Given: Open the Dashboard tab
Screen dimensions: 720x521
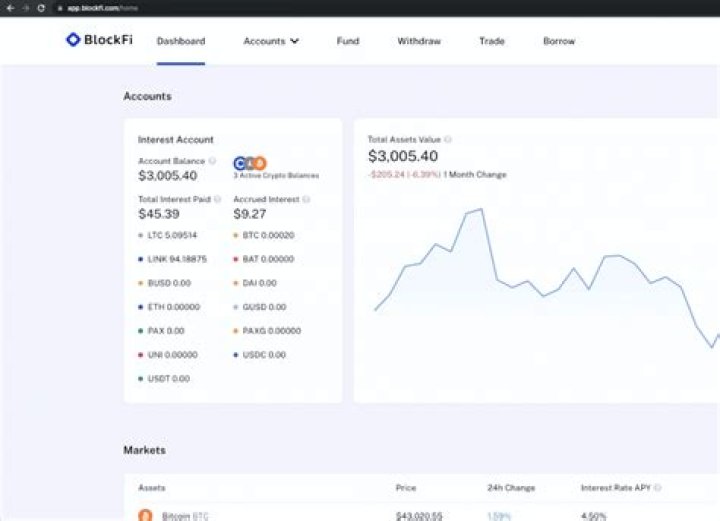Looking at the screenshot, I should point(181,41).
